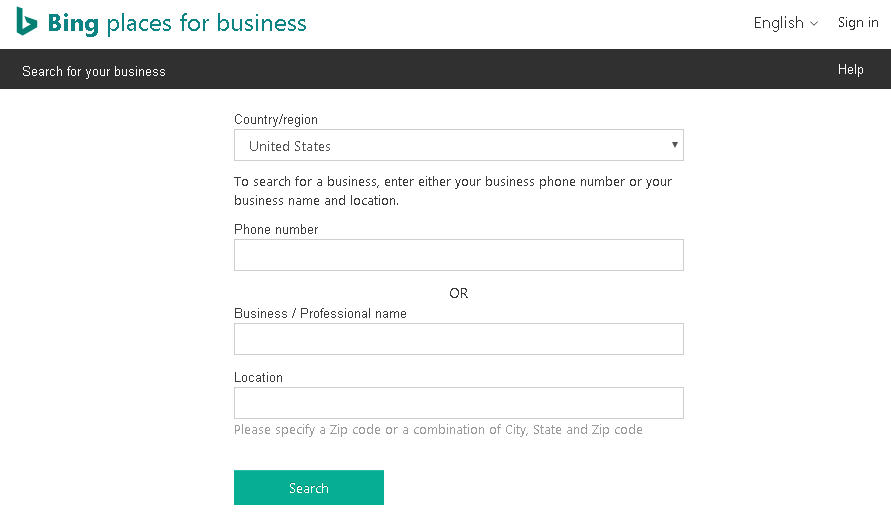This screenshot has width=891, height=520.
Task: Click the "Country/region" field label
Action: pos(276,120)
